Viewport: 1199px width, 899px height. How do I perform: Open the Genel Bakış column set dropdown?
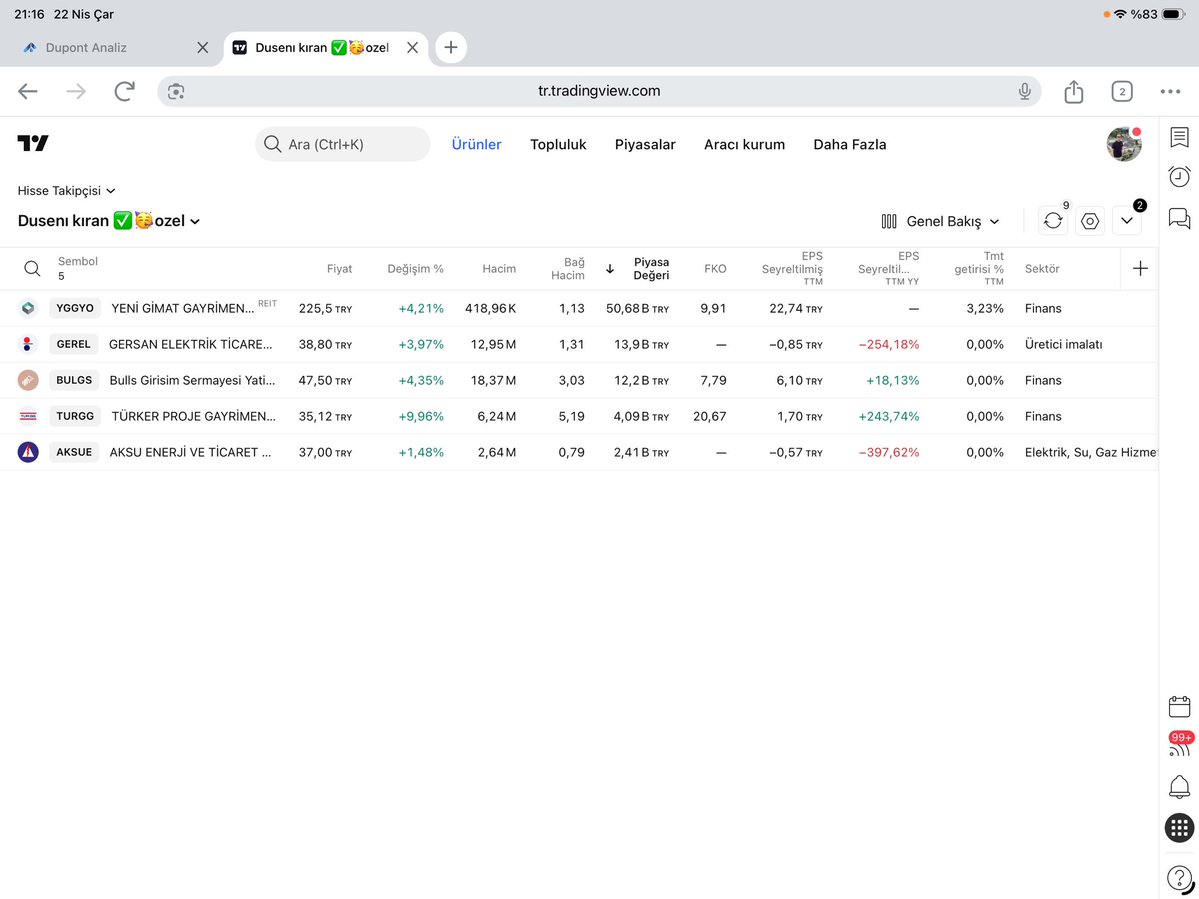(x=940, y=221)
